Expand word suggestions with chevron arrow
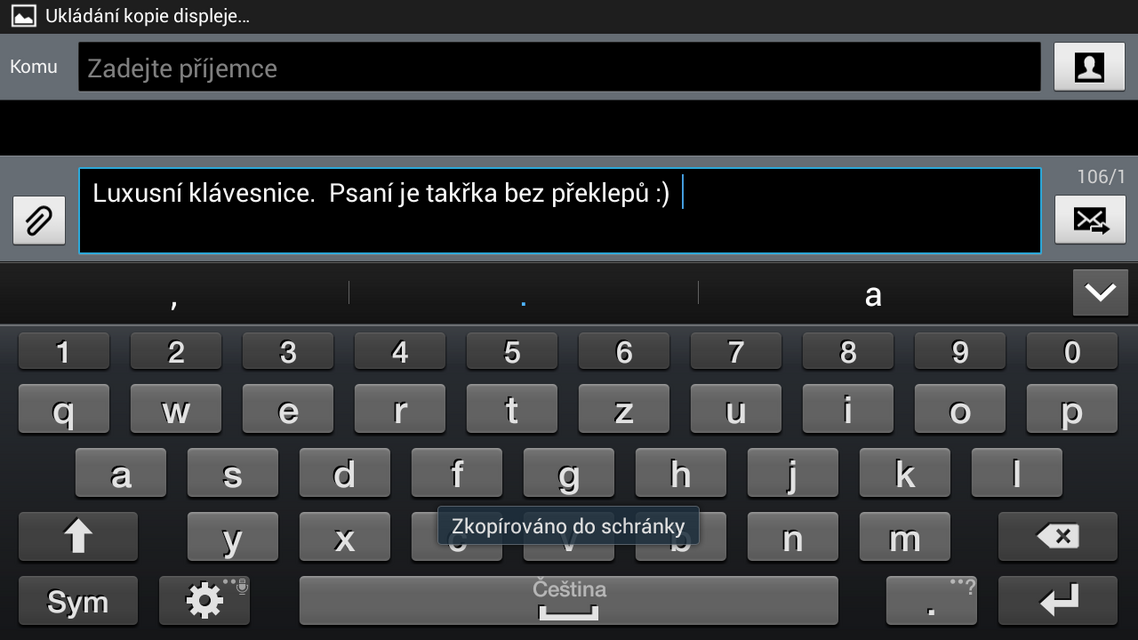The height and width of the screenshot is (640, 1138). [x=1100, y=292]
